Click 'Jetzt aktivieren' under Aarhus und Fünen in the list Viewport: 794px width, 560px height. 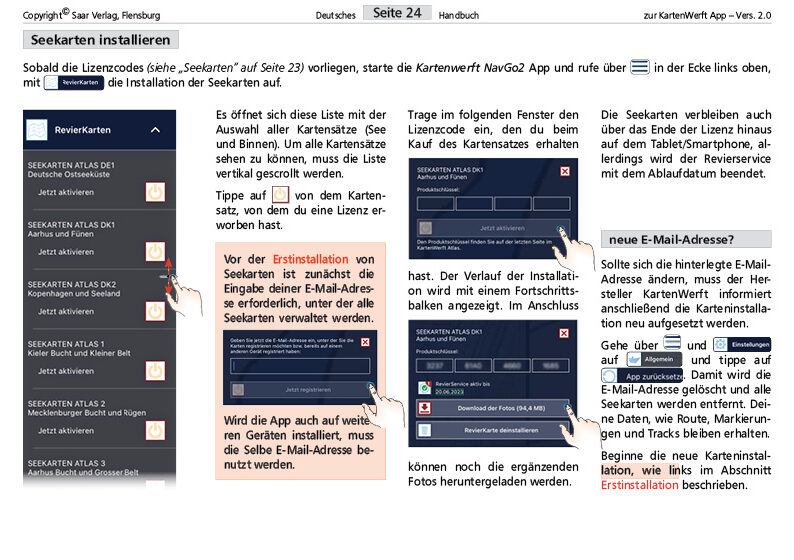pos(66,252)
